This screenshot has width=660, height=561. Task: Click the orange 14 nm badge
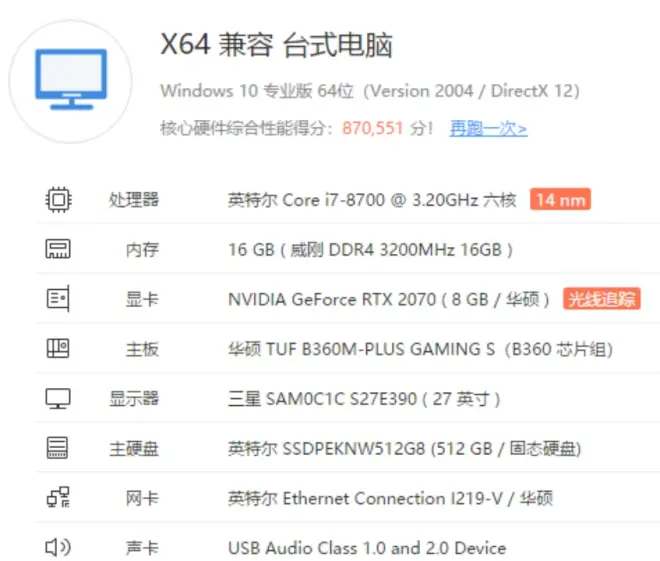[x=559, y=199]
